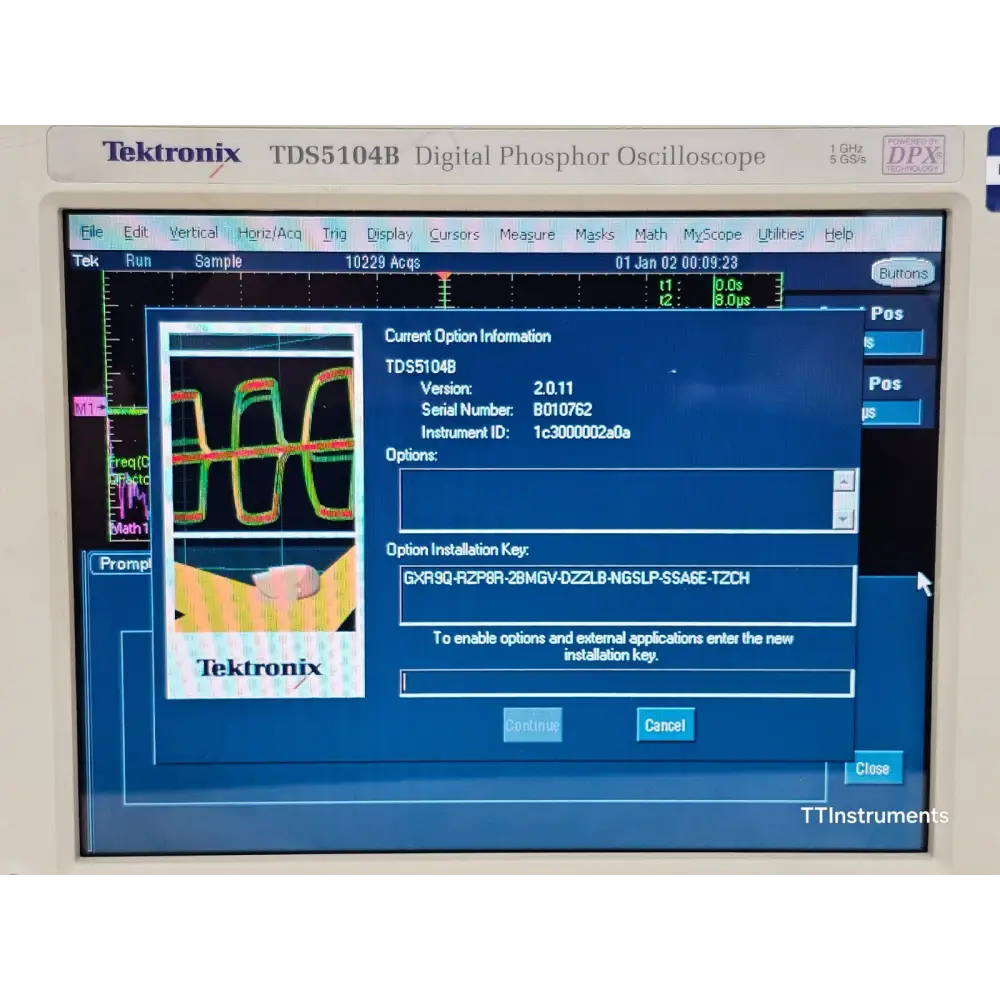This screenshot has width=1000, height=1000.
Task: Open the Measure menu
Action: pos(527,235)
